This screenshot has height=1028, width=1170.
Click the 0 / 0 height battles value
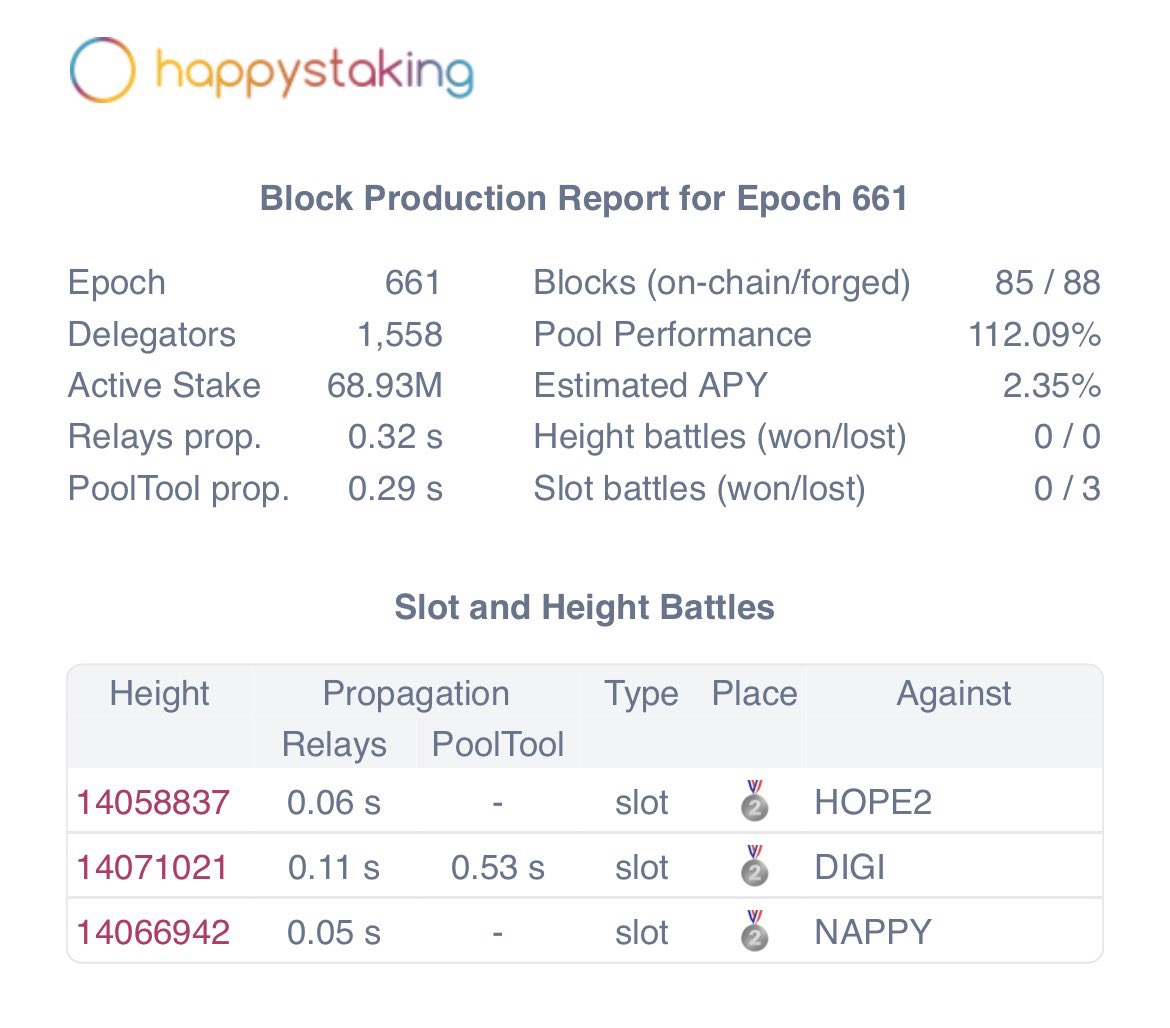1067,436
